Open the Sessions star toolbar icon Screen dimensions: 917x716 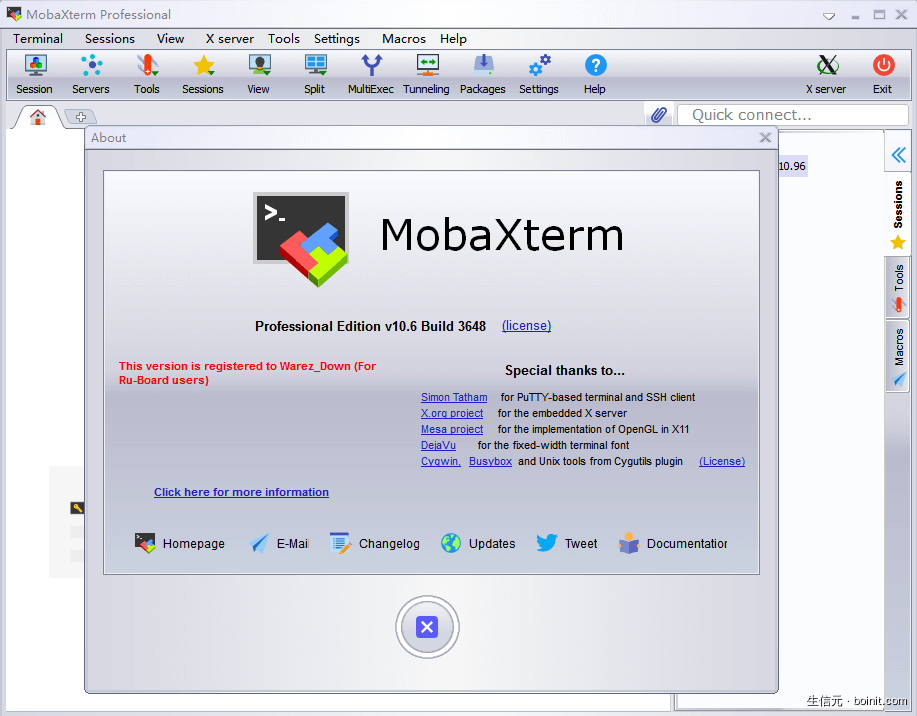(x=203, y=74)
